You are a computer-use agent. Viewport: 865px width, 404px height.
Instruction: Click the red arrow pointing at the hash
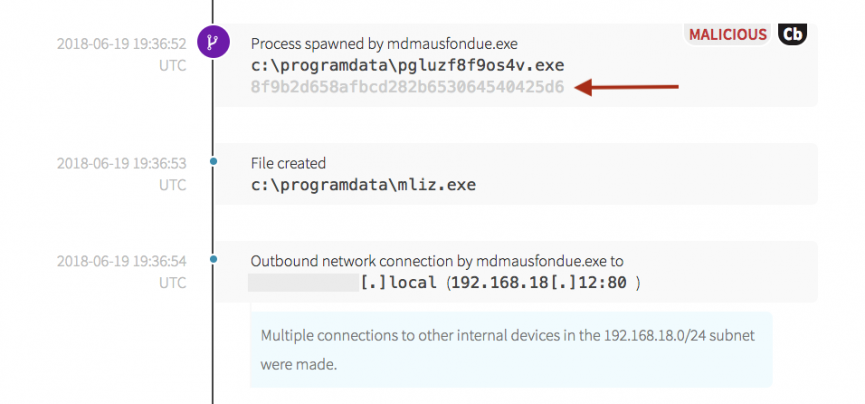click(x=632, y=87)
